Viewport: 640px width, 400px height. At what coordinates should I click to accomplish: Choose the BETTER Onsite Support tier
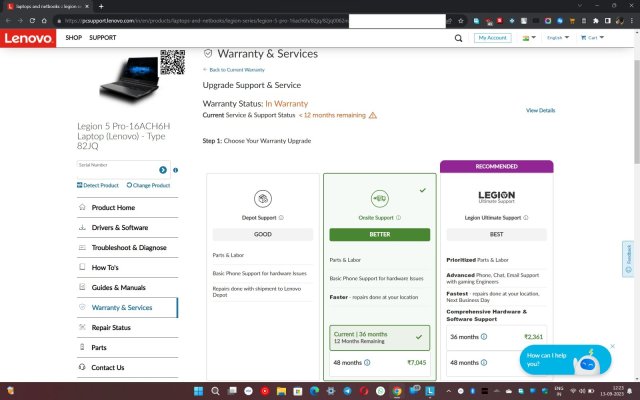380,234
